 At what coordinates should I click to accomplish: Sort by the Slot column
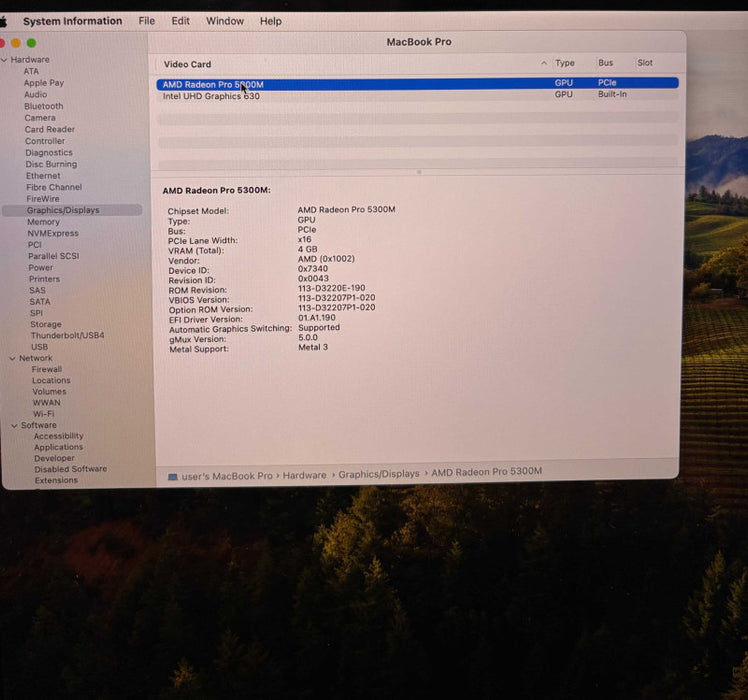pyautogui.click(x=644, y=63)
